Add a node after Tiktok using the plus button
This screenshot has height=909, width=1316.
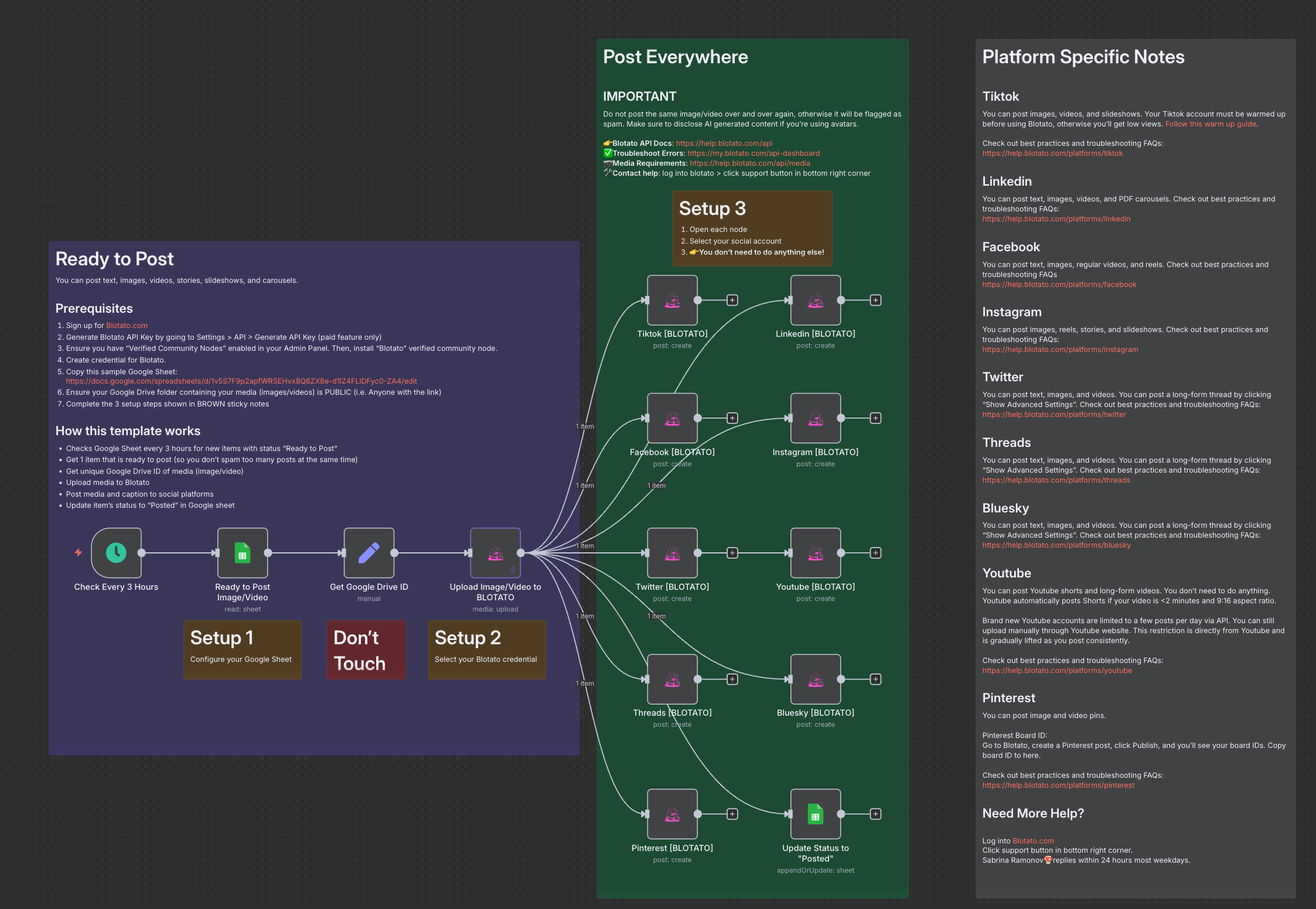tap(732, 300)
